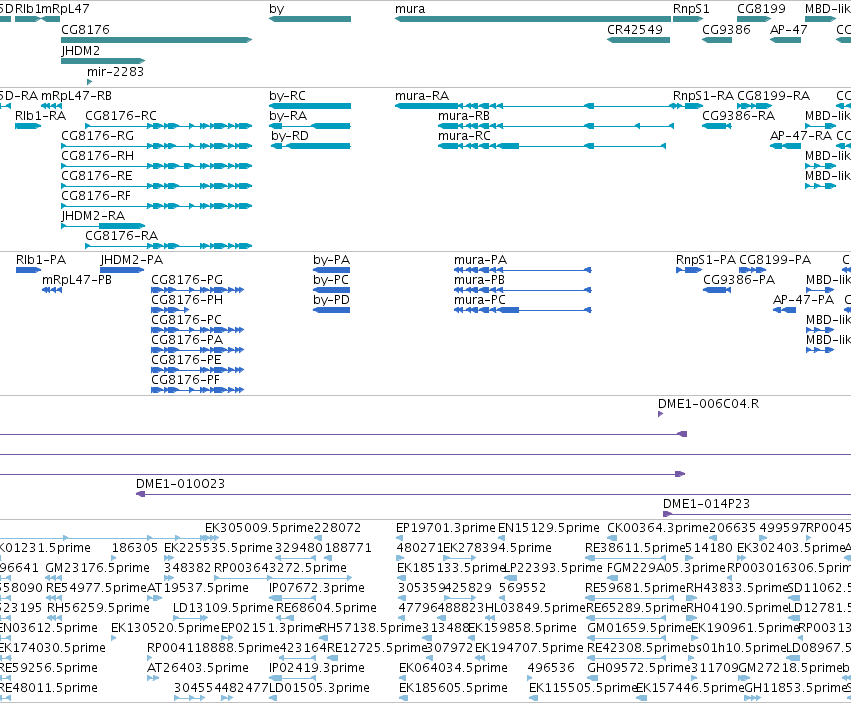
Task: Select the CG8199-RA transcript label
Action: pos(773,96)
